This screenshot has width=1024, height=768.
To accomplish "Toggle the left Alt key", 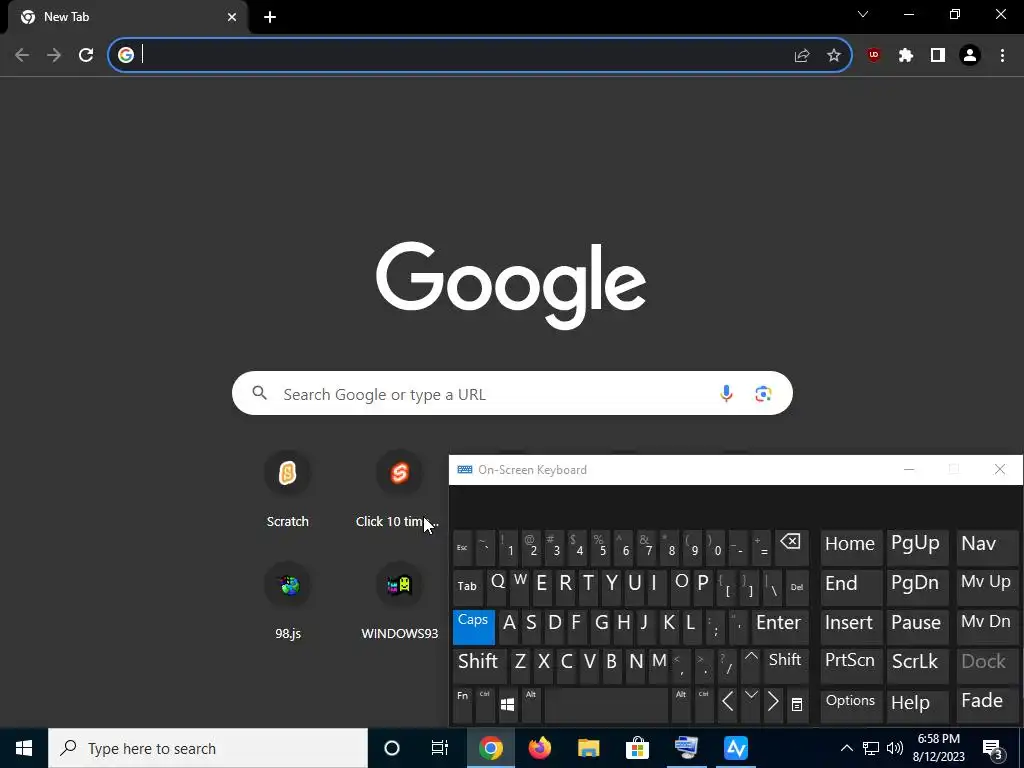I will point(531,705).
